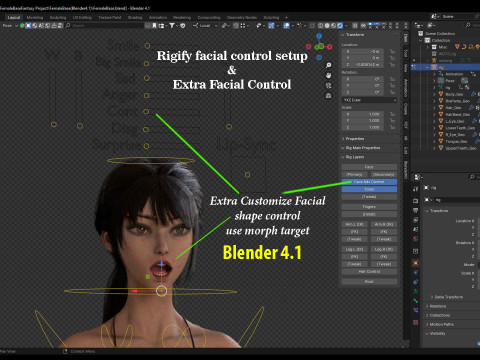Select Tongue_Geo in the outliner
This screenshot has height=360, width=480.
[456, 141]
